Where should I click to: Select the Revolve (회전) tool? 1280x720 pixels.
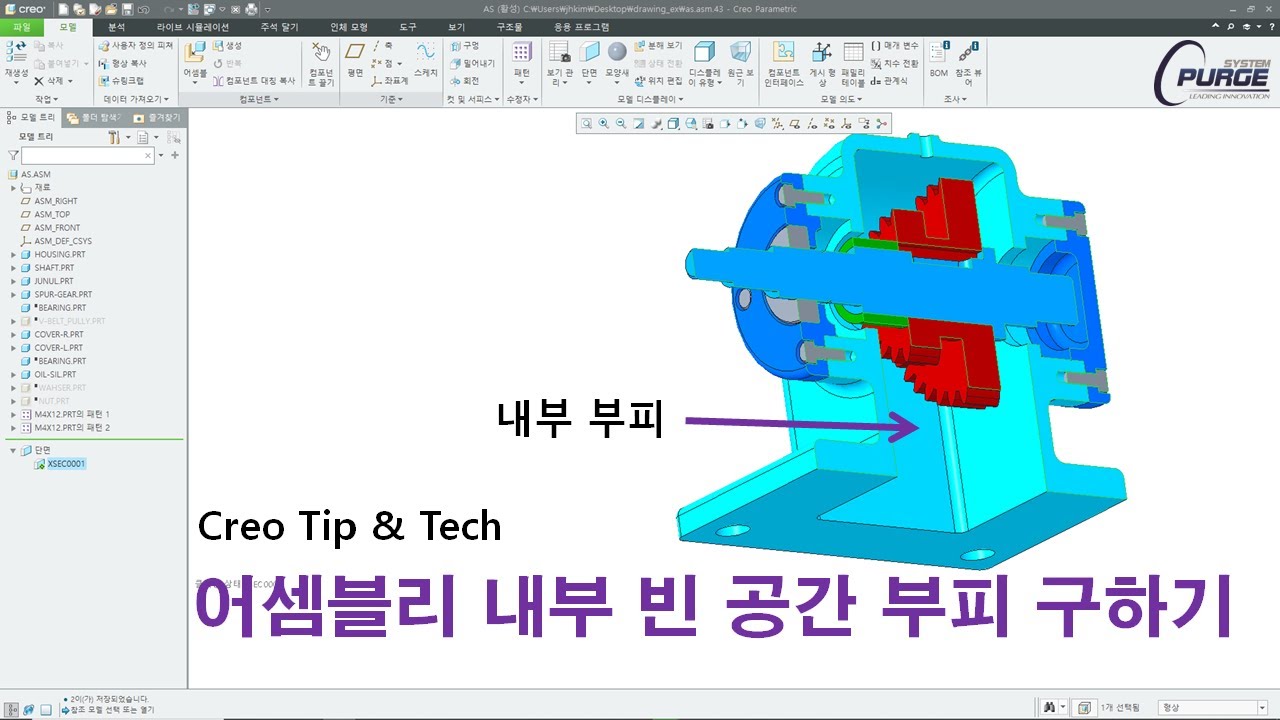coord(464,80)
